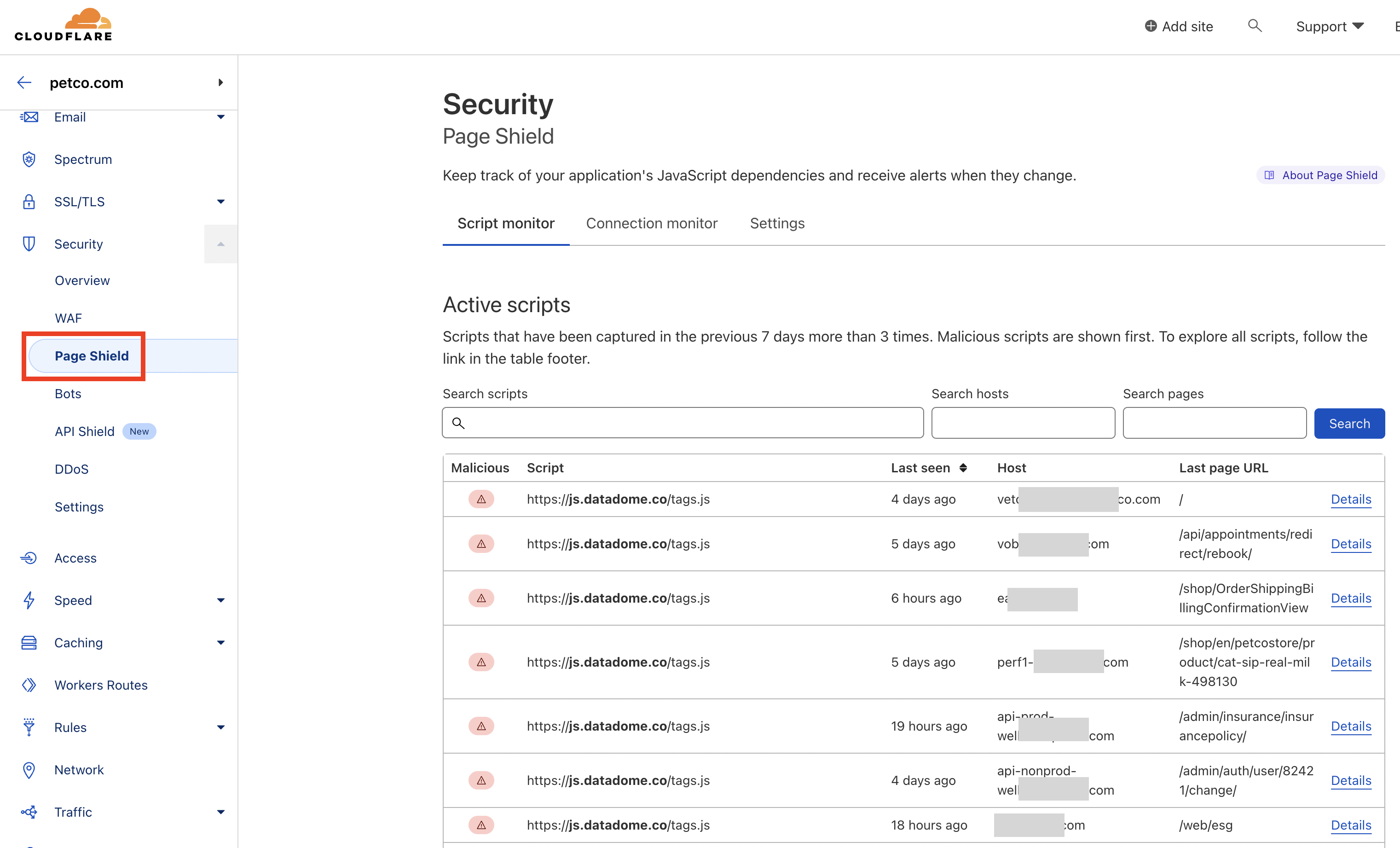Click the Network location pin icon

(x=29, y=770)
